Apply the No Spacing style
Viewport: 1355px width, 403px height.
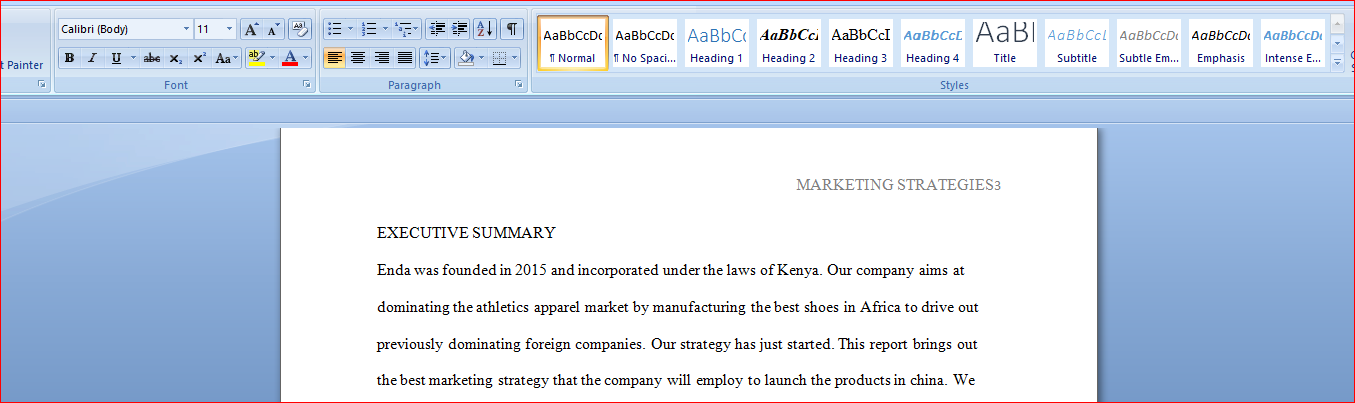pos(645,43)
